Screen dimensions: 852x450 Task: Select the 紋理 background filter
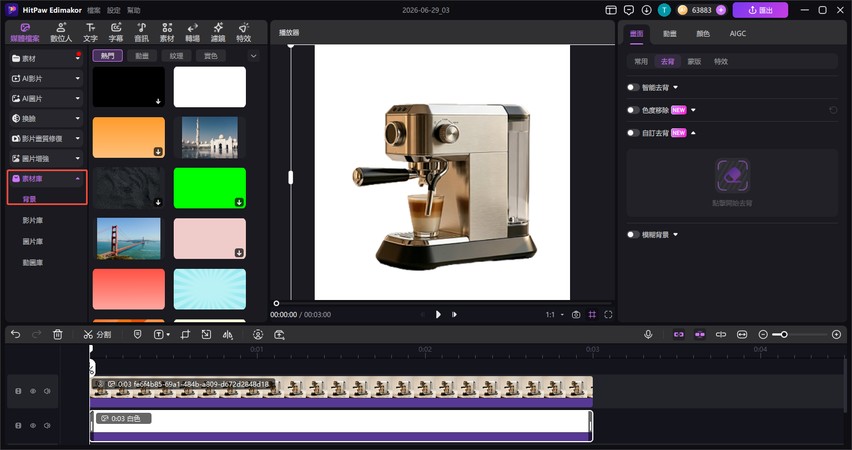(176, 55)
